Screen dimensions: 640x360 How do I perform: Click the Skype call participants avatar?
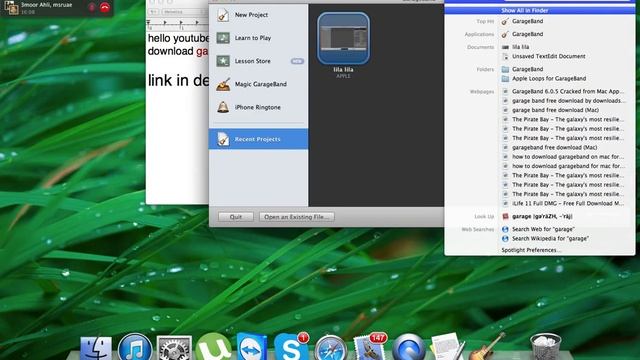(11, 8)
